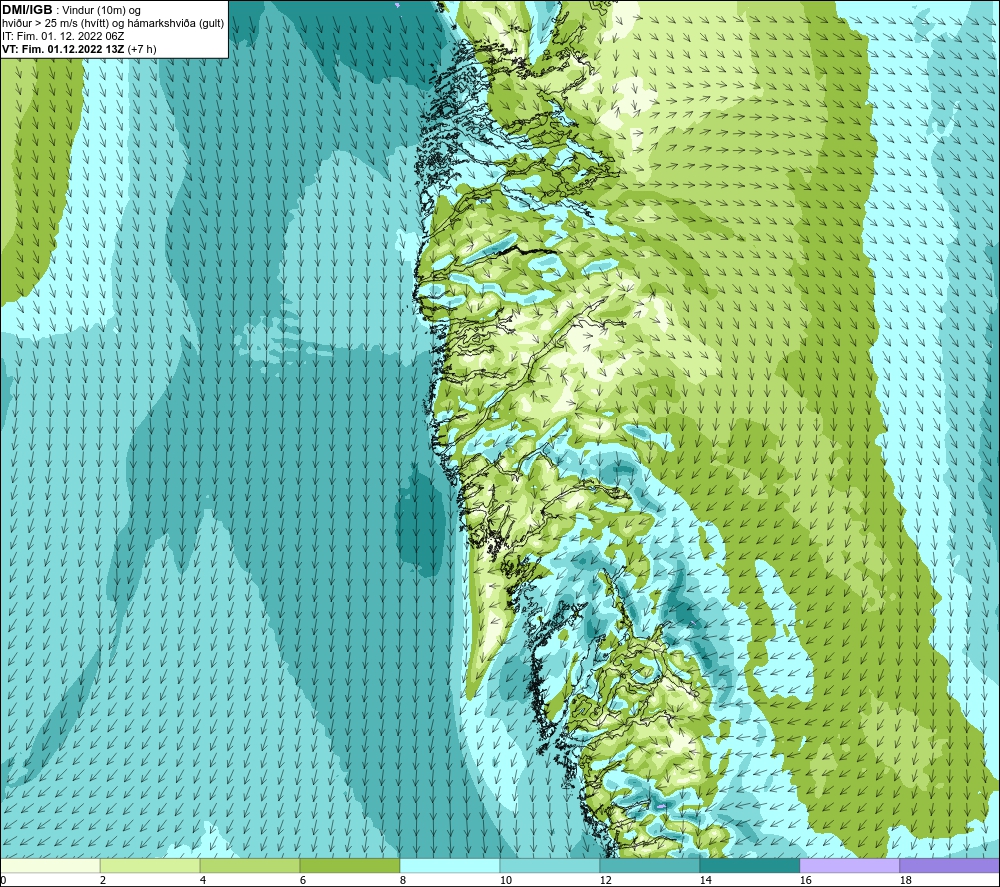Screen dimensions: 1000x887
Task: Click the legend label '12'
Action: (606, 881)
